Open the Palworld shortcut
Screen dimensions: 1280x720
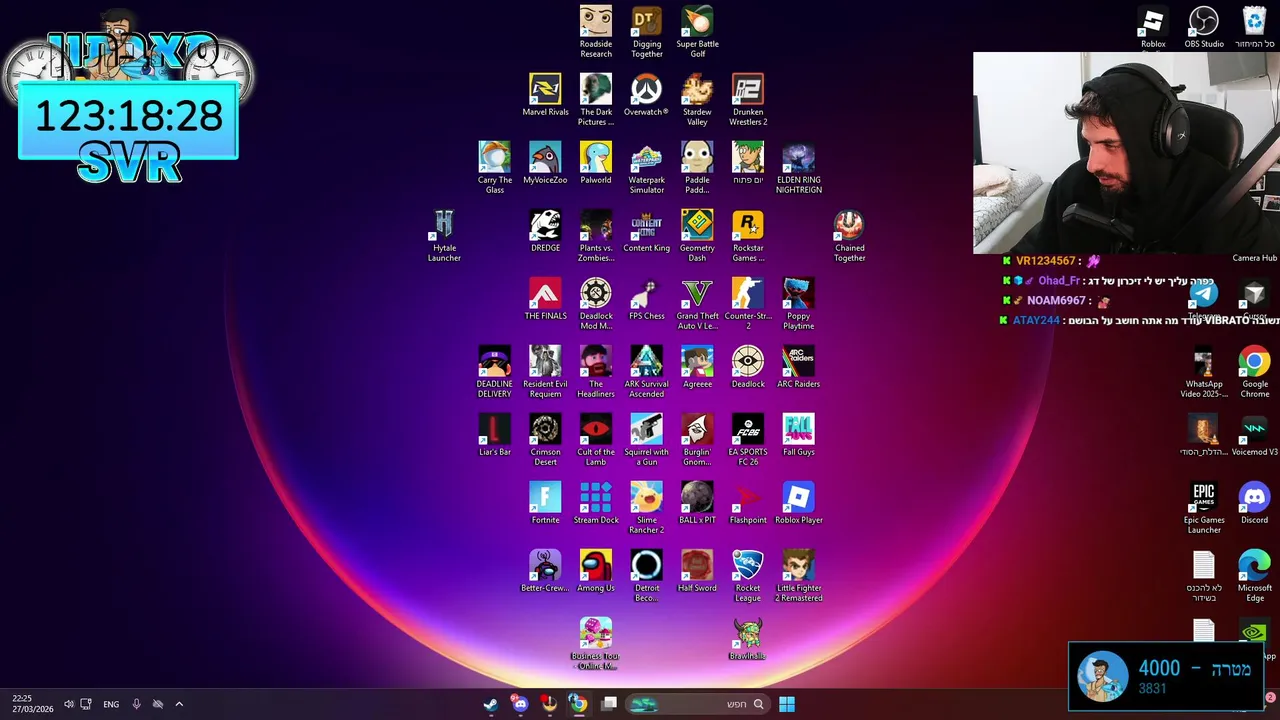pos(596,163)
